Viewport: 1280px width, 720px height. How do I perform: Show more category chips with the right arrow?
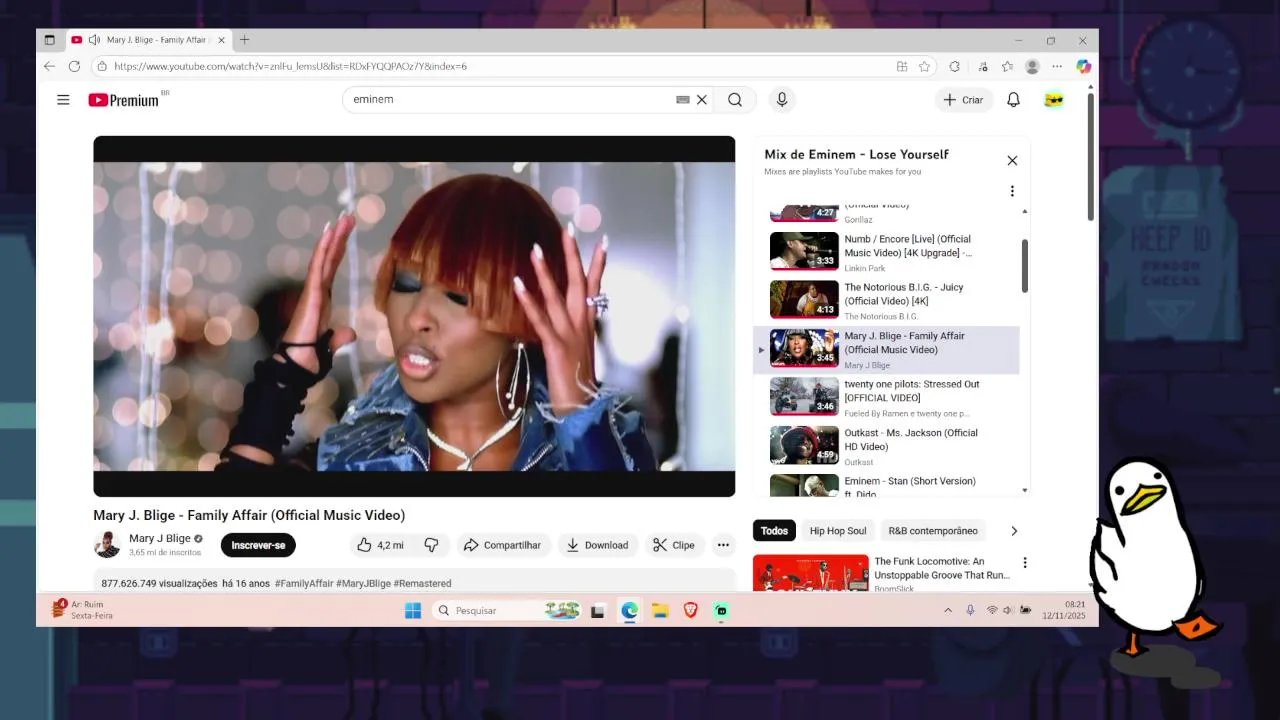[x=1014, y=531]
